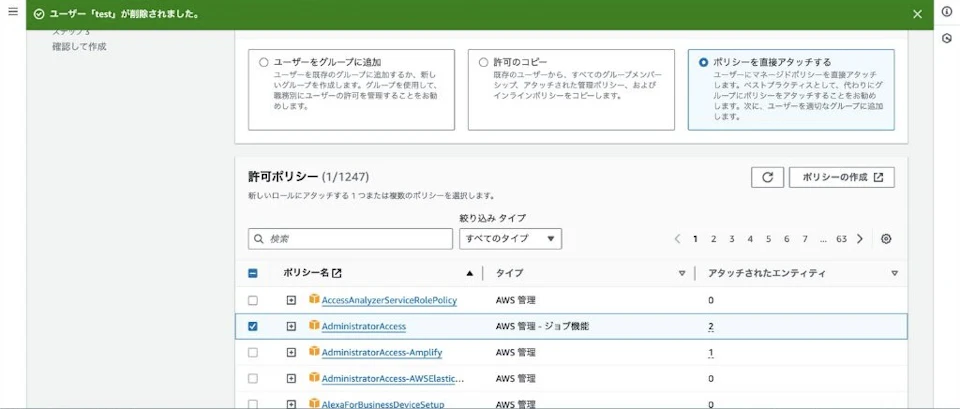Dismiss the green success notification banner
This screenshot has width=960, height=409.
click(x=917, y=14)
